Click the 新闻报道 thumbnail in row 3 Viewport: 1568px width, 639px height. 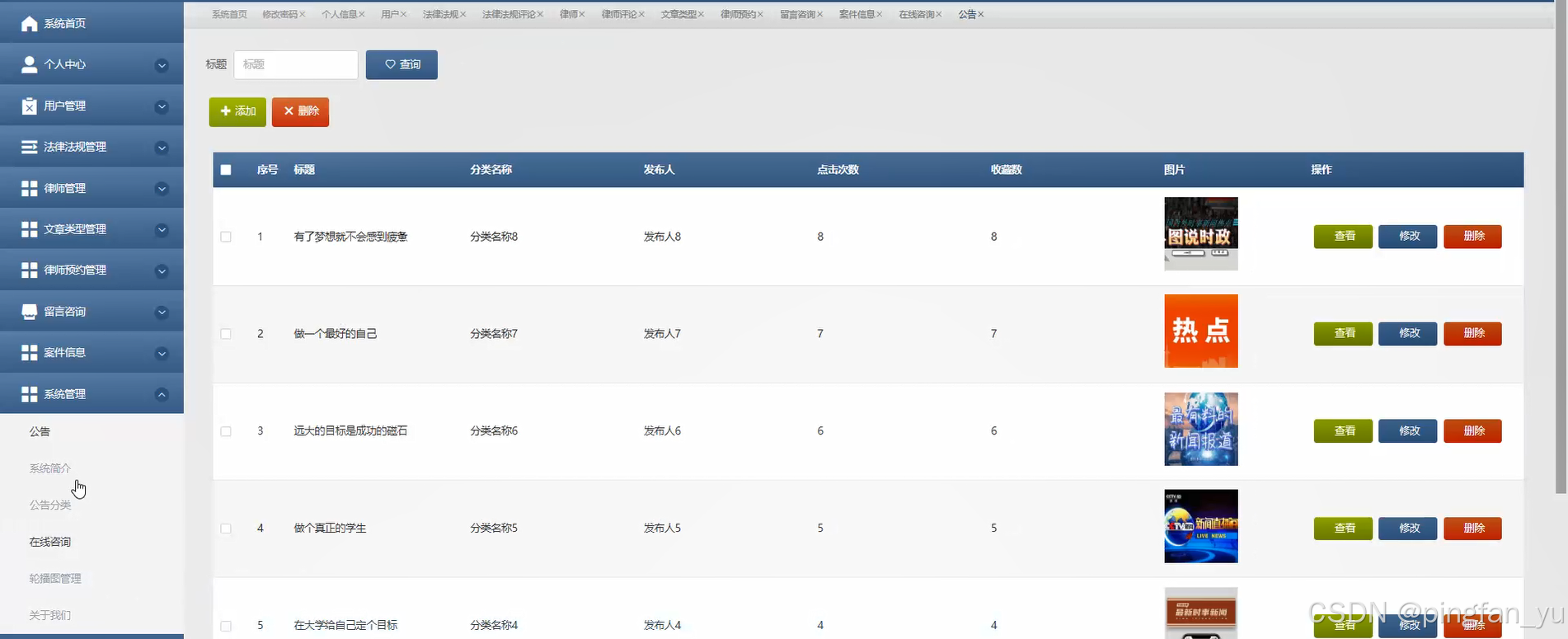click(x=1201, y=429)
